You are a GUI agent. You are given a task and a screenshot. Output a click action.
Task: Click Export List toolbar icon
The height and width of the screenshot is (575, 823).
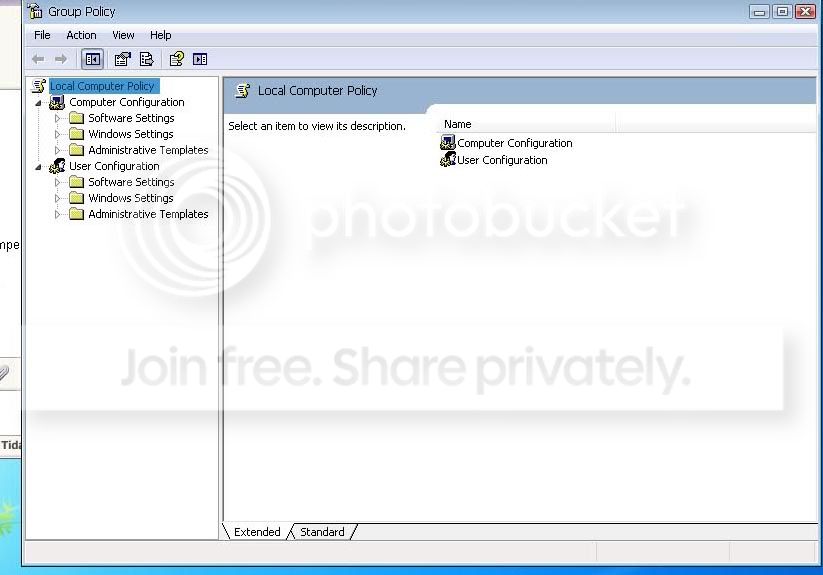146,59
